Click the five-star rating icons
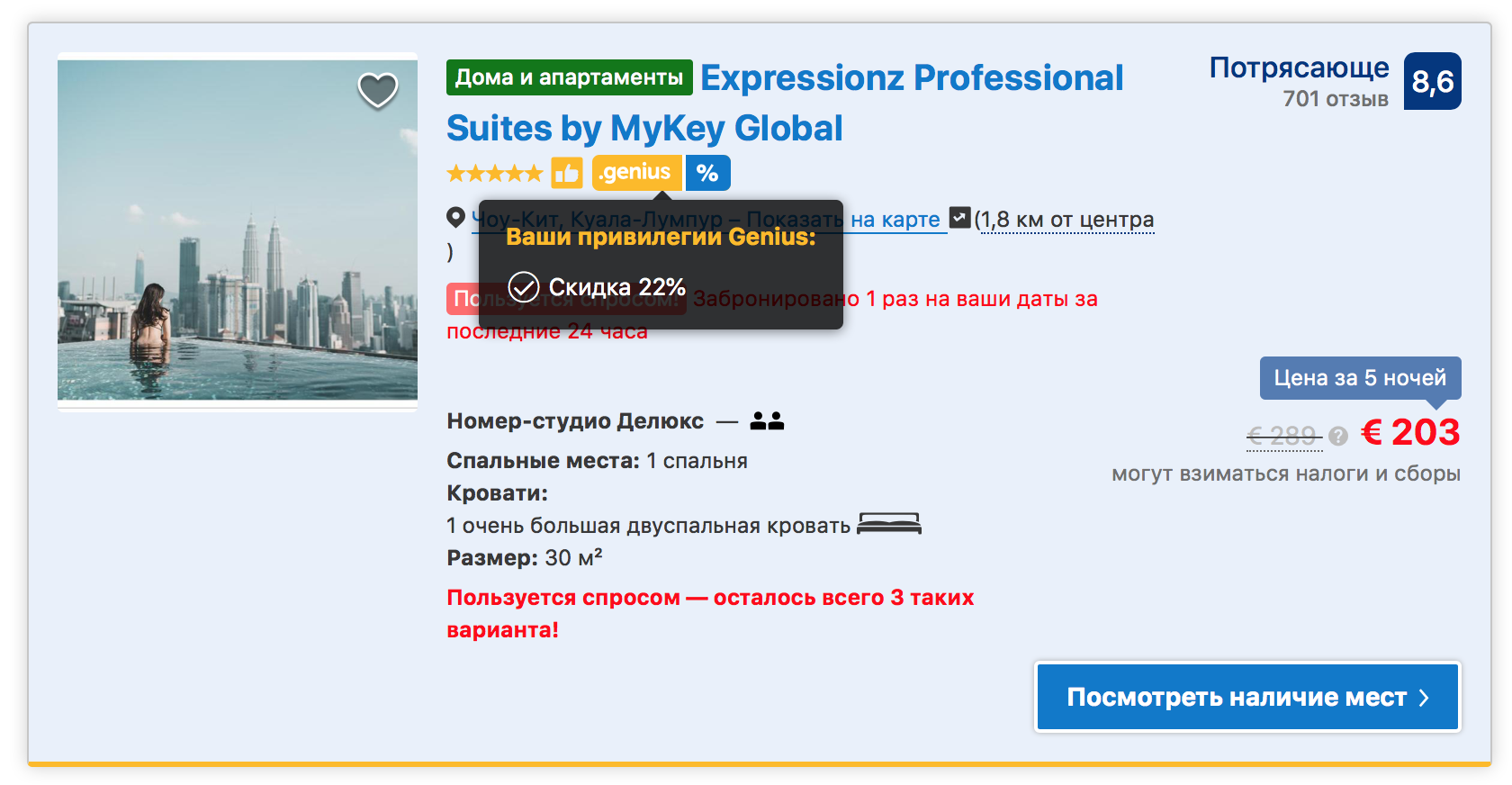Viewport: 1512px width, 785px height. point(495,173)
